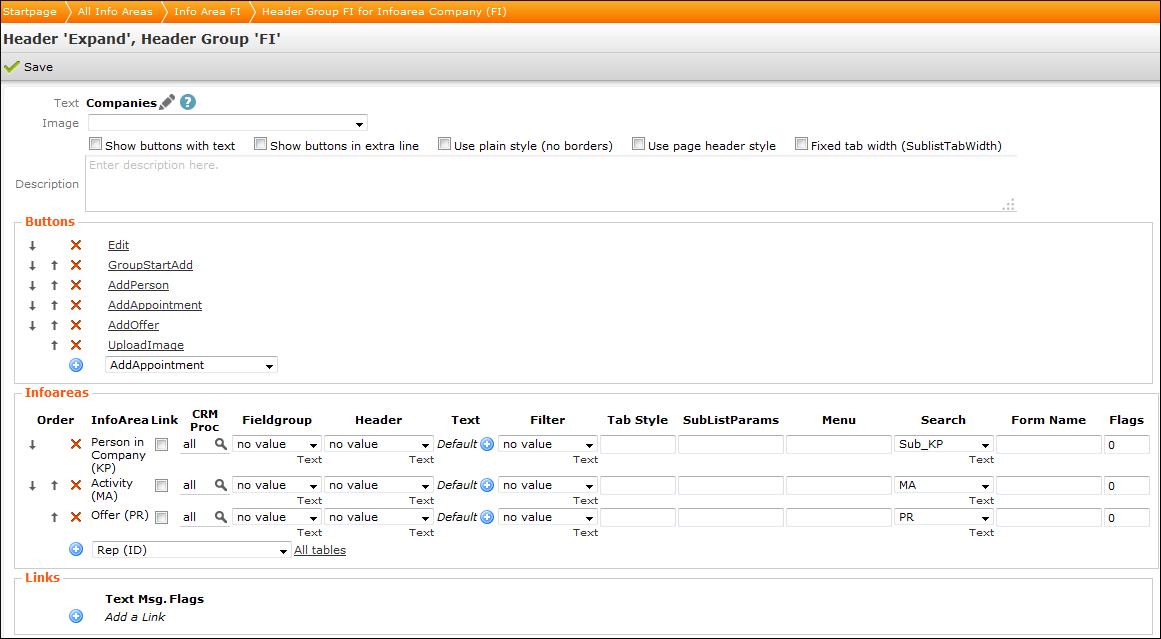Click the plus icon to add AddAppointment
The image size is (1161, 639).
click(75, 365)
